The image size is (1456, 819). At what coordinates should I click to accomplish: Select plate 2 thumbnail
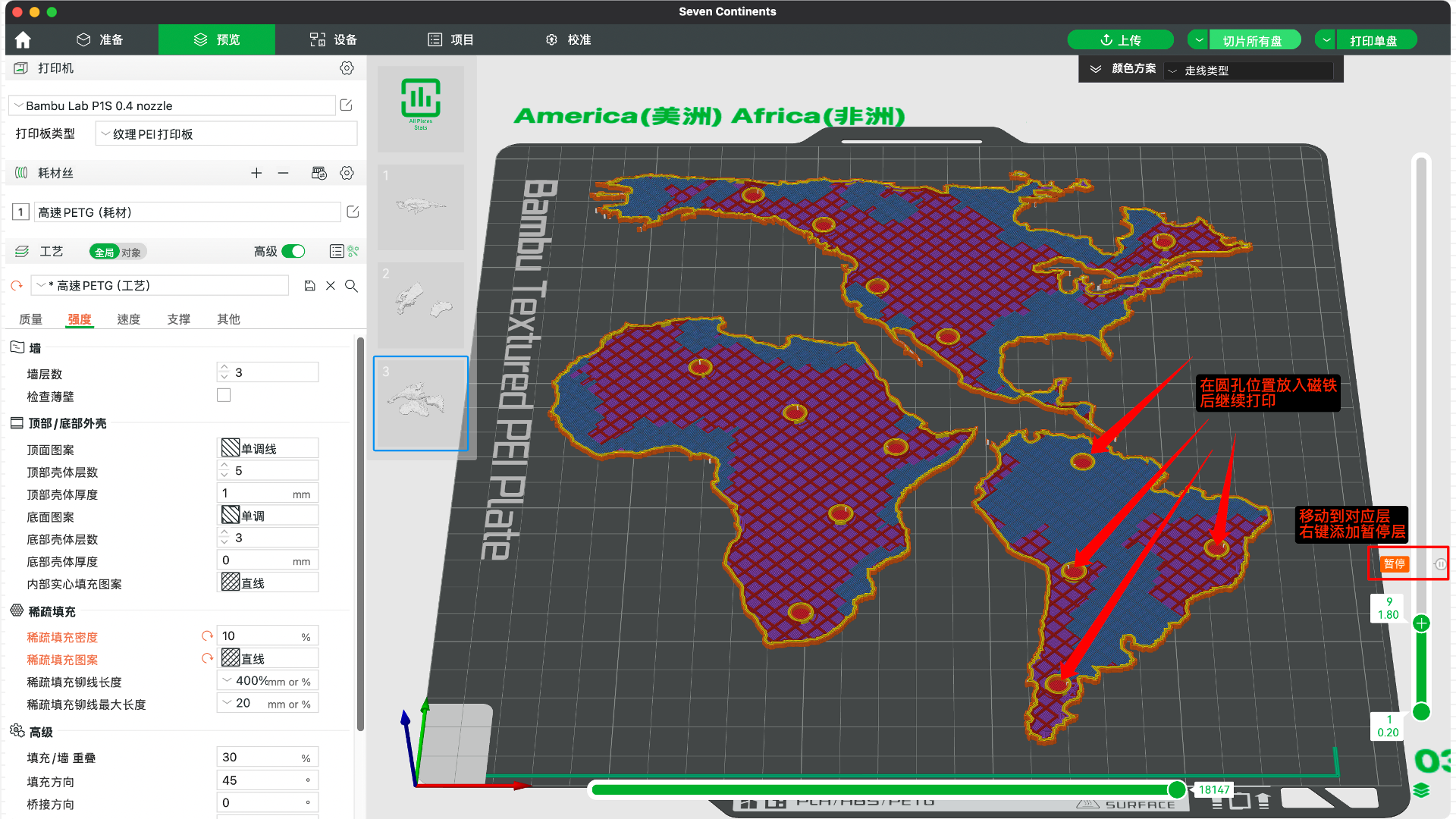(x=421, y=305)
